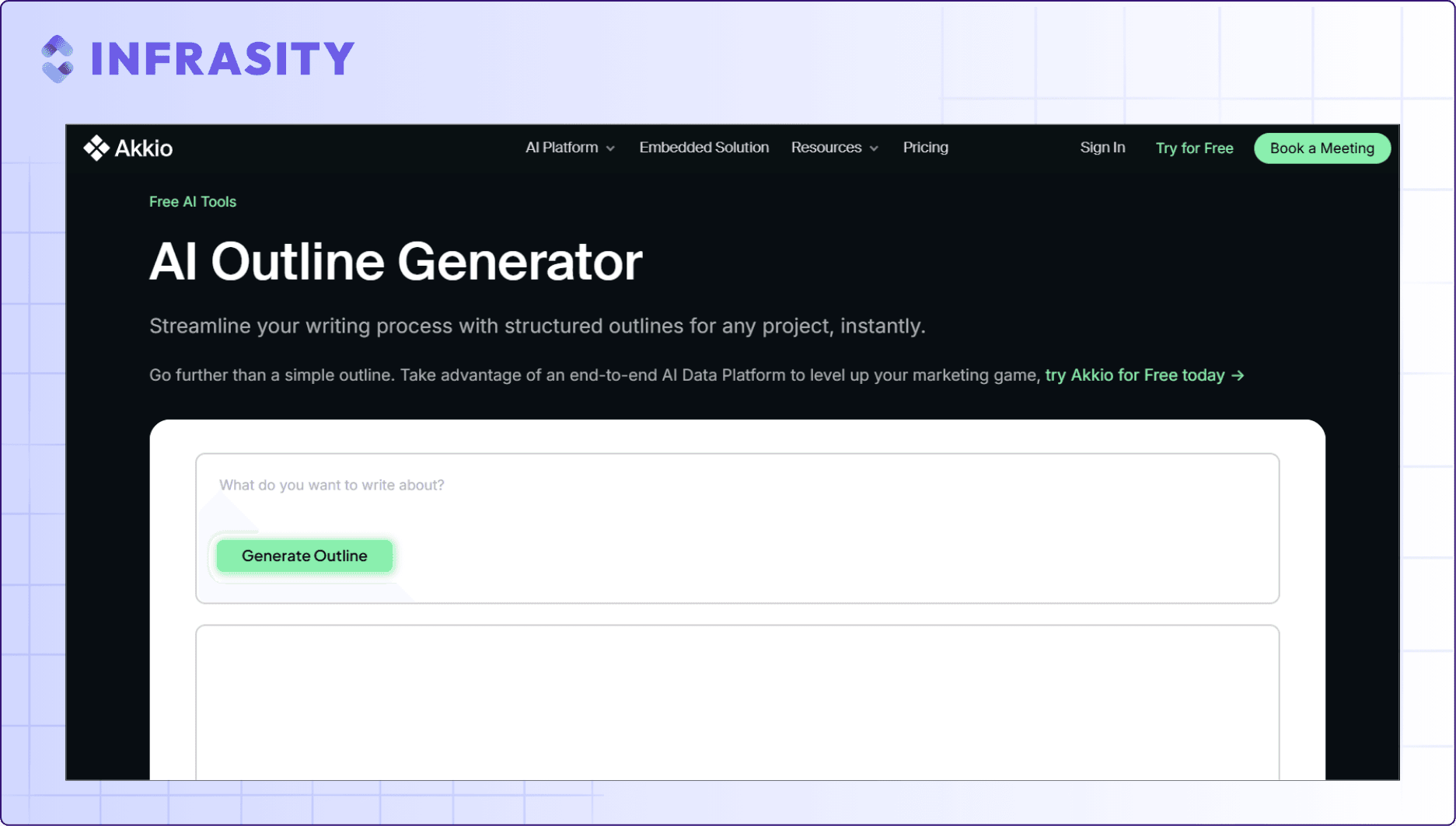
Task: Click the Try for Free link
Action: 1194,148
